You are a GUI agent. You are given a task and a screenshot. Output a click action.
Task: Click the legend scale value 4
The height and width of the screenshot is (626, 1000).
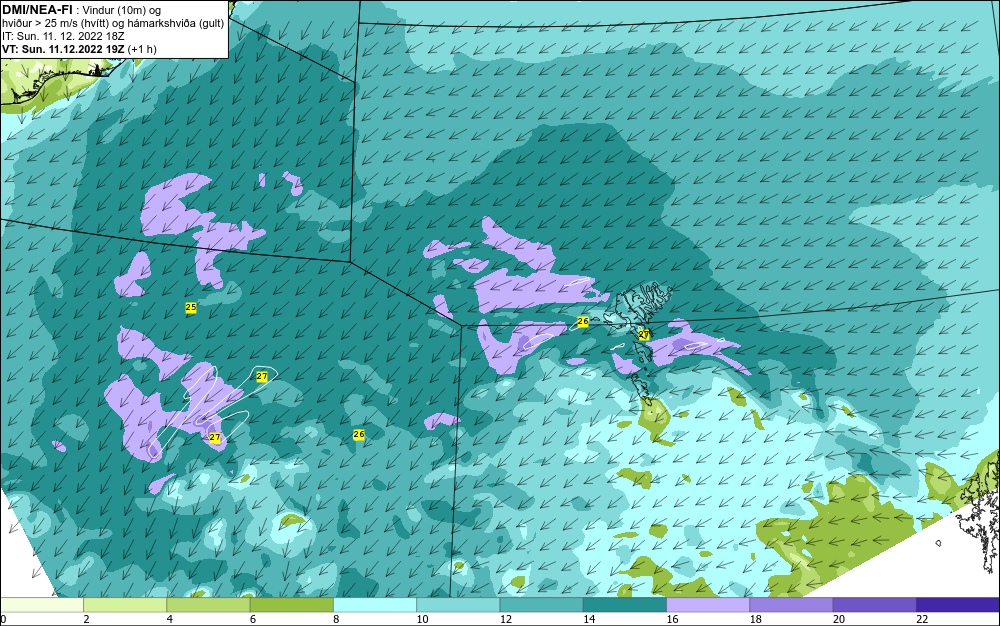coord(170,619)
